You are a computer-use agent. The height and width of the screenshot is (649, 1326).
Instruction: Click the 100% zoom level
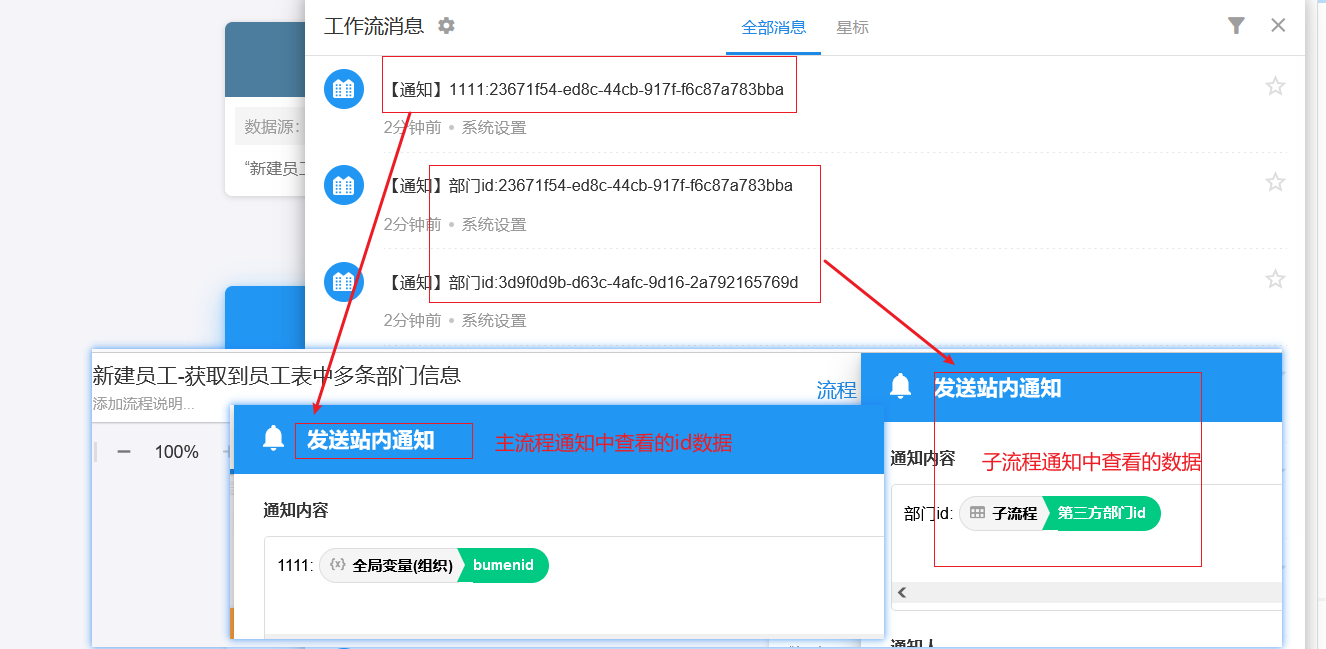177,452
